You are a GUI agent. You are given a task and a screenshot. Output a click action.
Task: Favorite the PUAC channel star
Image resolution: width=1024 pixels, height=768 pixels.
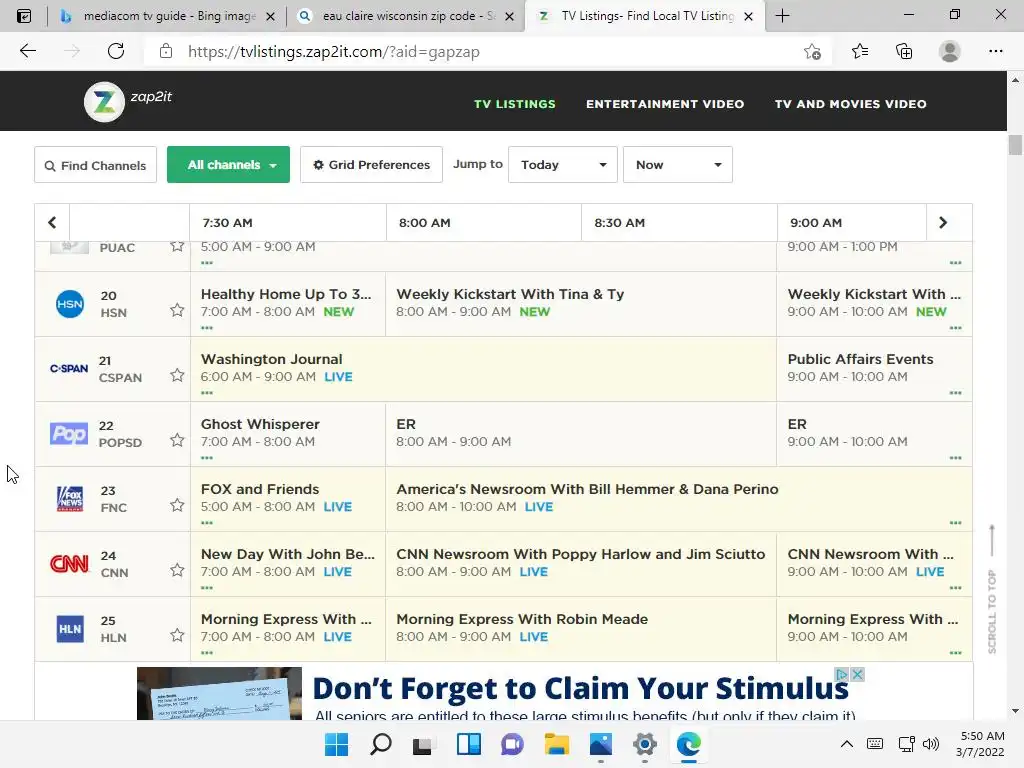[177, 246]
